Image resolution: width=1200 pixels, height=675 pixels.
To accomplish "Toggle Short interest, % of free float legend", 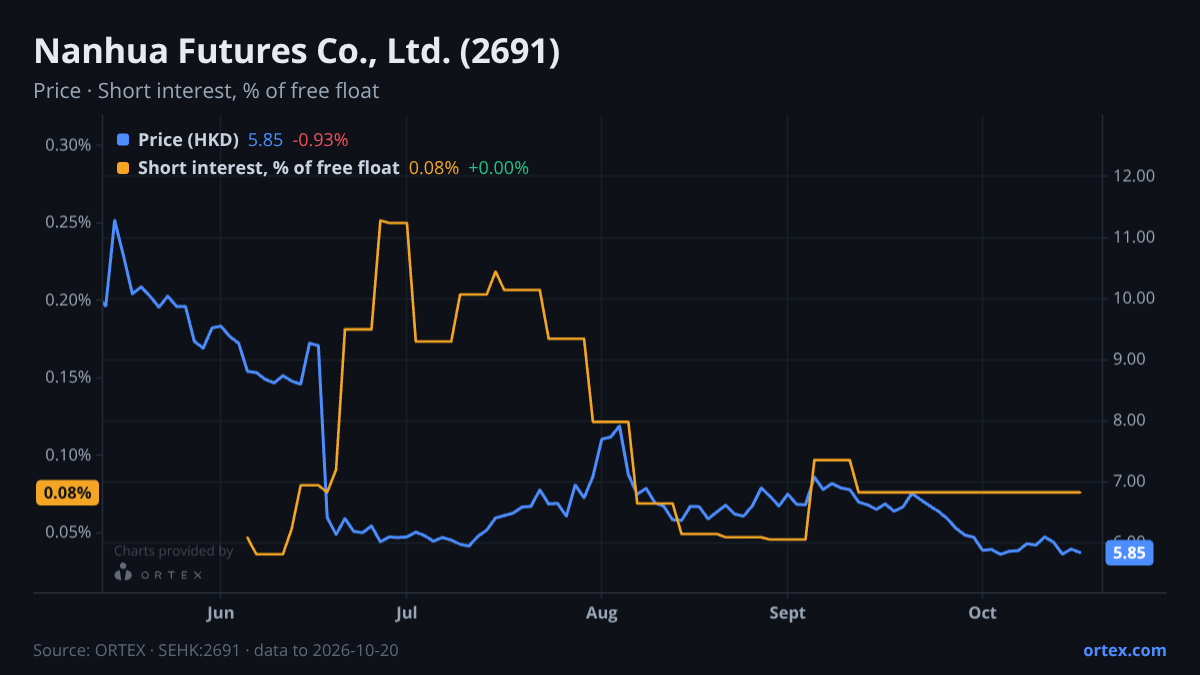I will 268,168.
